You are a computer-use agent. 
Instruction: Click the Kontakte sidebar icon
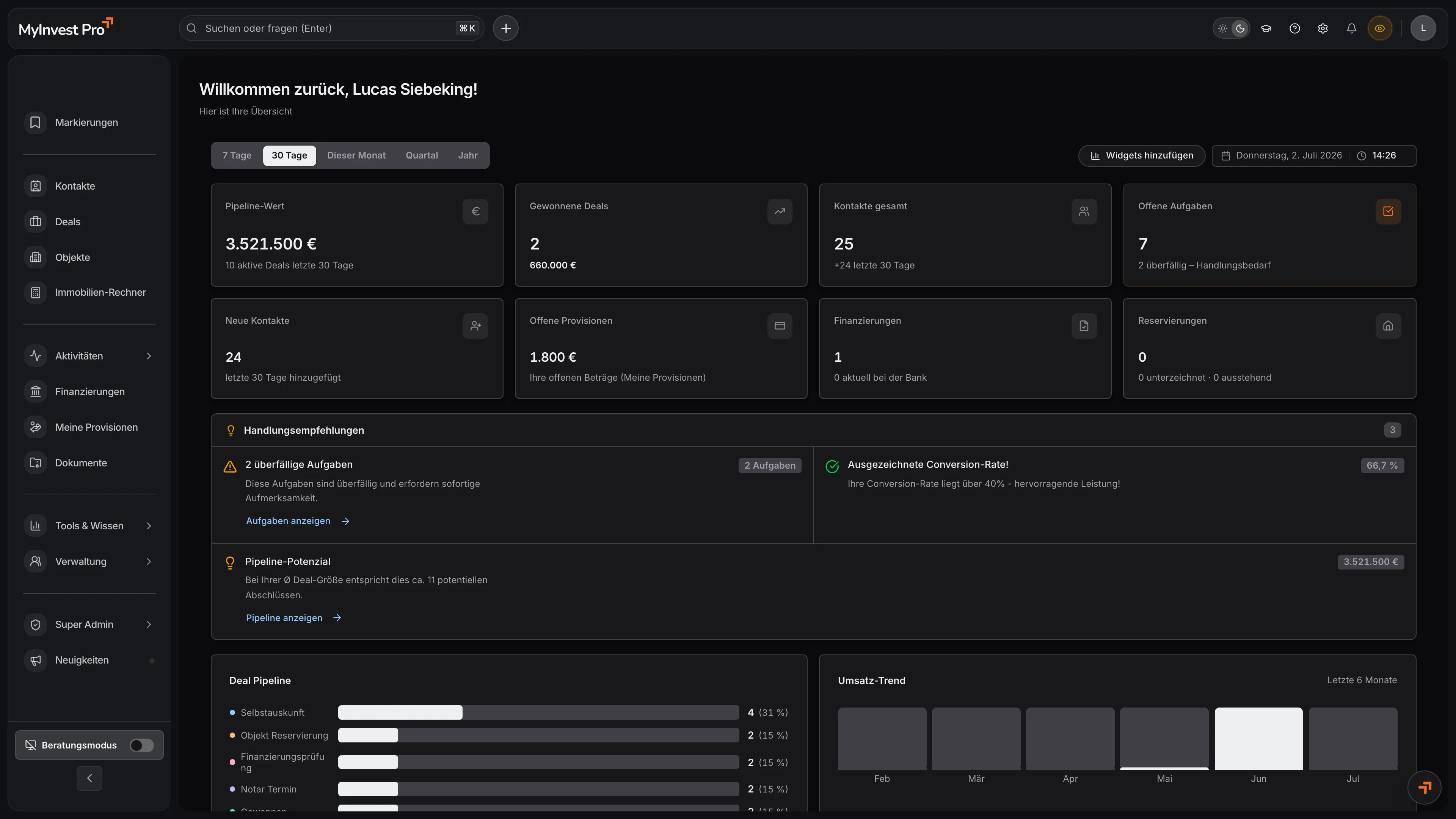[36, 186]
